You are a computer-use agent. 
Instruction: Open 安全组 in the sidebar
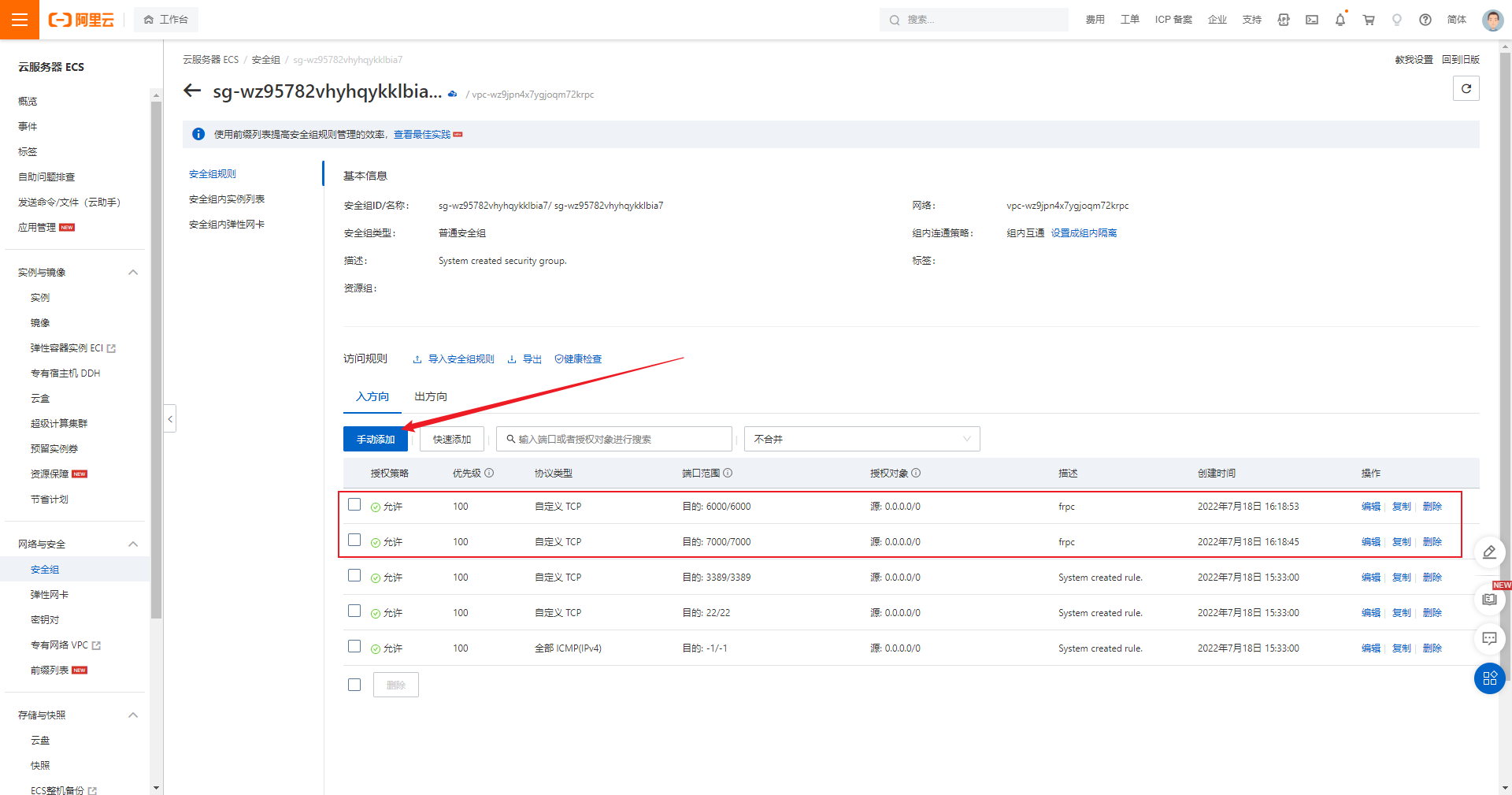coord(45,570)
